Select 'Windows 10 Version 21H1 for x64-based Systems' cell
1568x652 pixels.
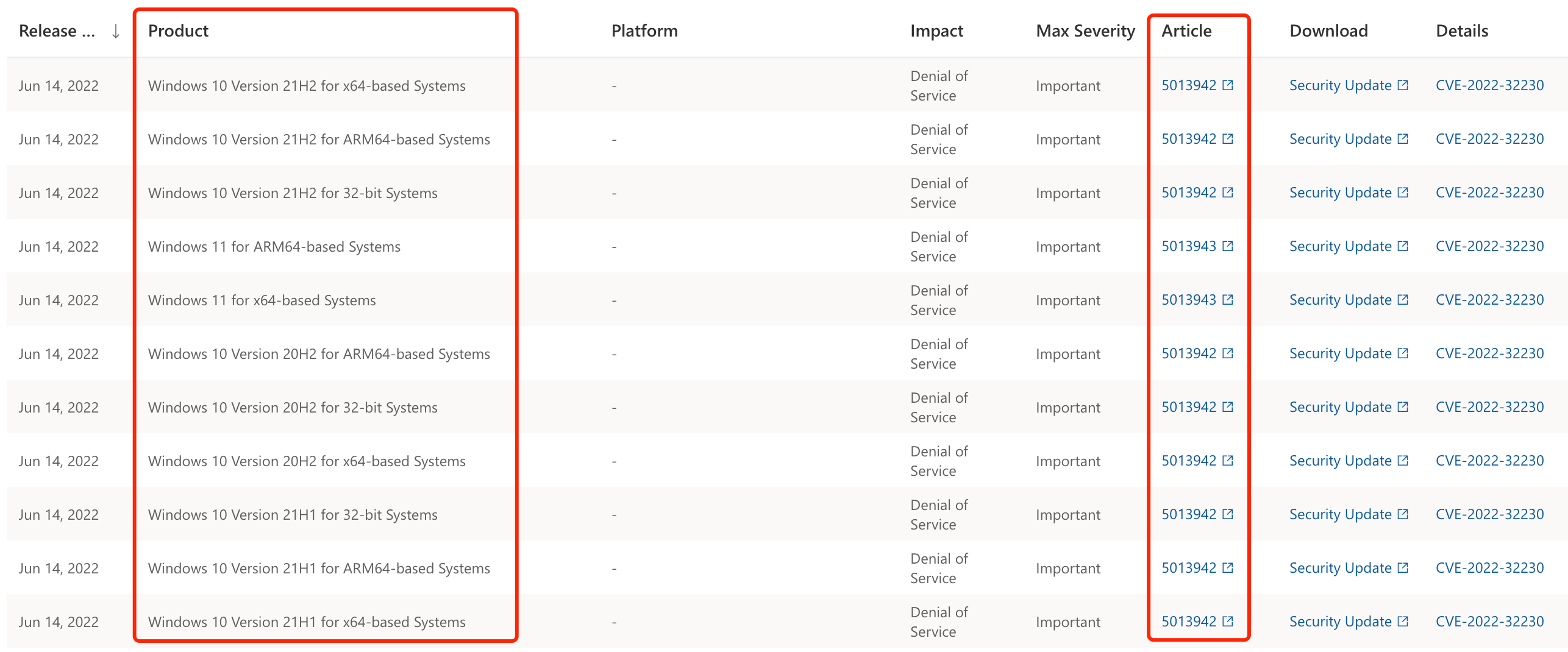307,622
